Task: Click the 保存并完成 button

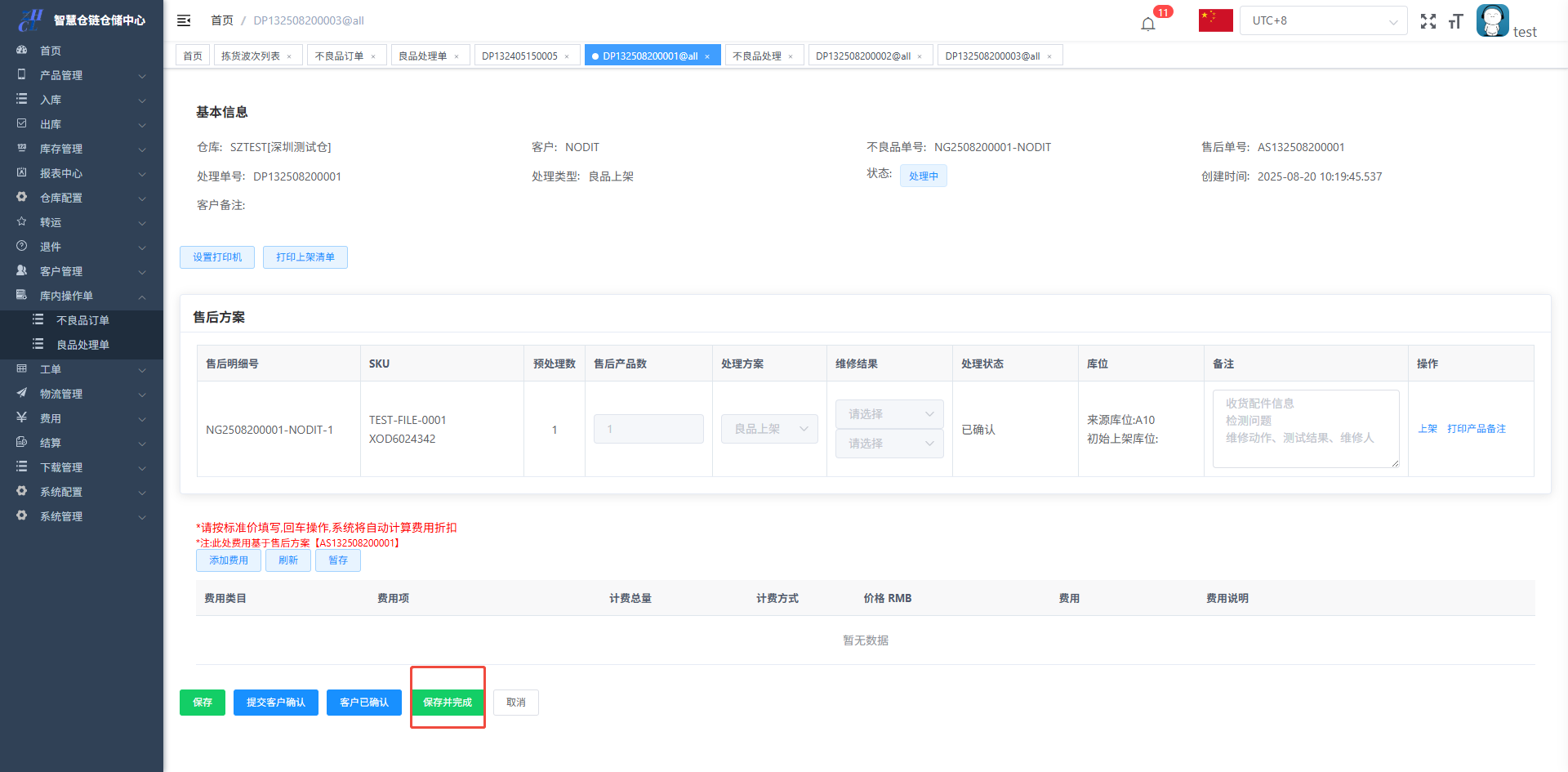Action: [x=448, y=703]
